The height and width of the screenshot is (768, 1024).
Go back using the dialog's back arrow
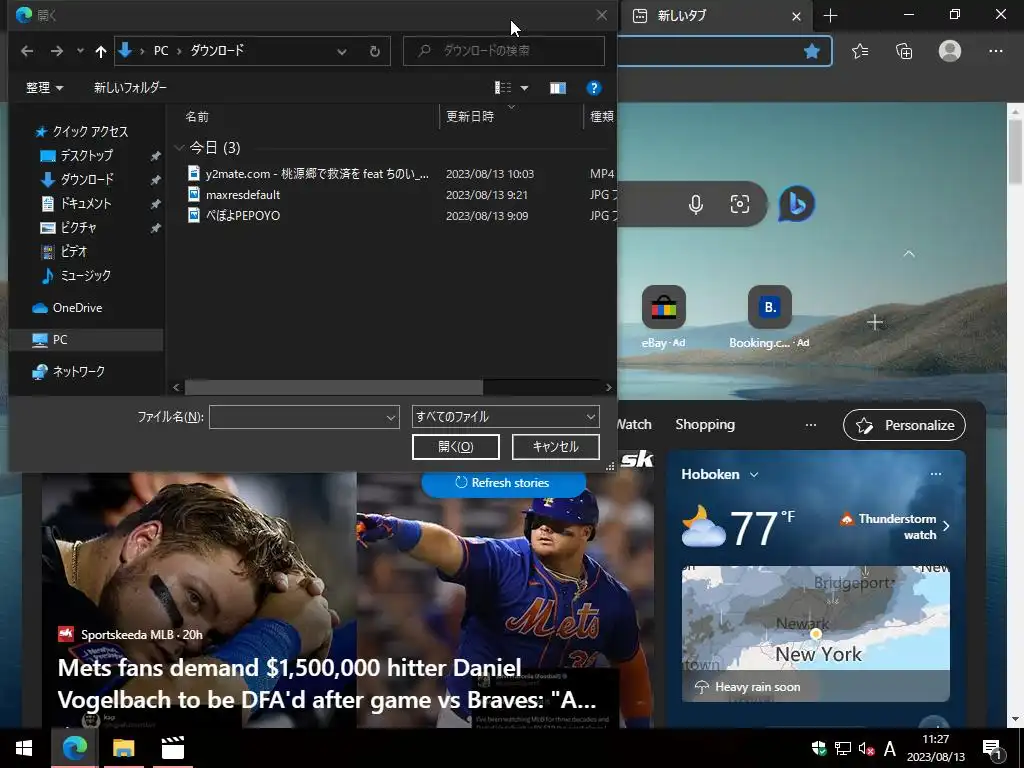pos(27,51)
